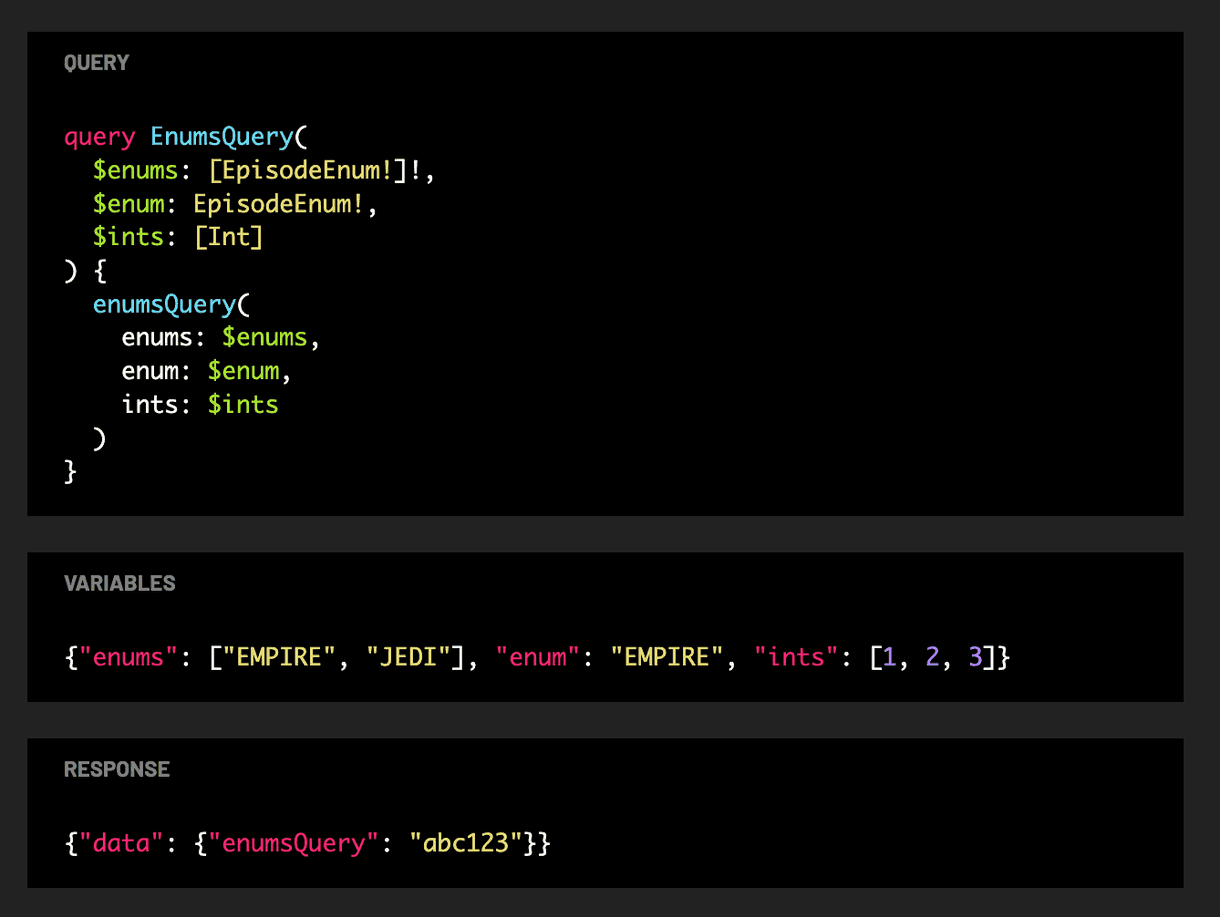Click the EnumsQuery operation name
Image resolution: width=1220 pixels, height=917 pixels.
coord(220,136)
